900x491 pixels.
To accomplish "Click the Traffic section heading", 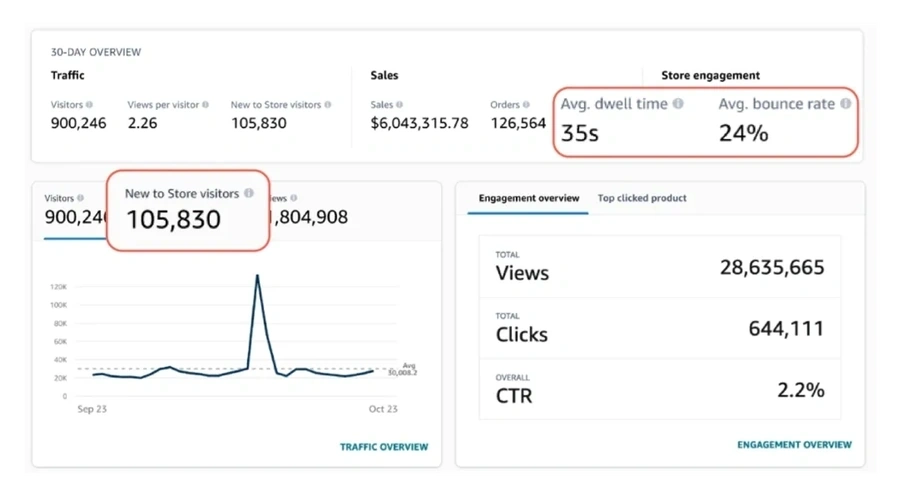I will pyautogui.click(x=67, y=75).
